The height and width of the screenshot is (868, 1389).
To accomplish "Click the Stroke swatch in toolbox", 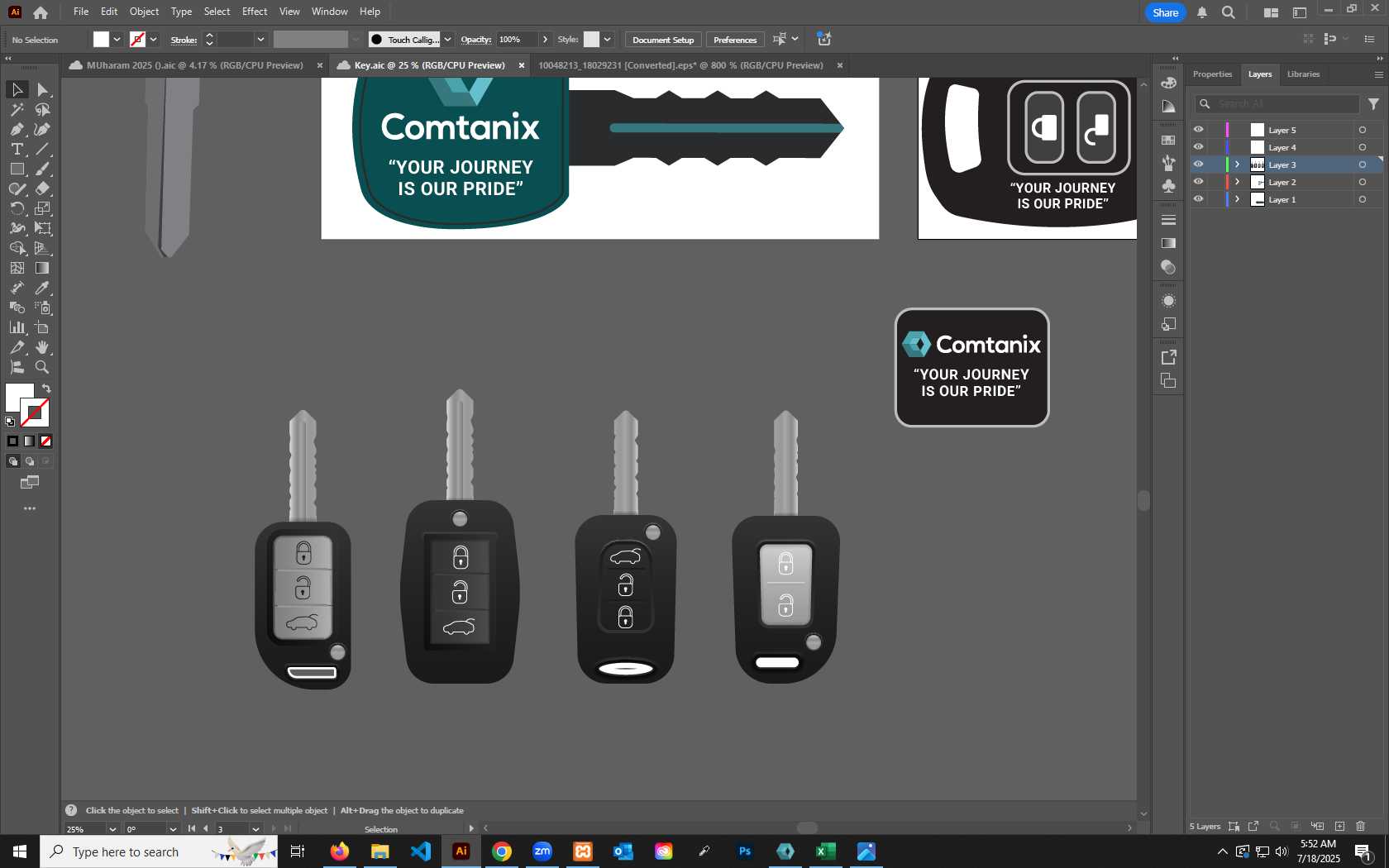I will pyautogui.click(x=35, y=412).
